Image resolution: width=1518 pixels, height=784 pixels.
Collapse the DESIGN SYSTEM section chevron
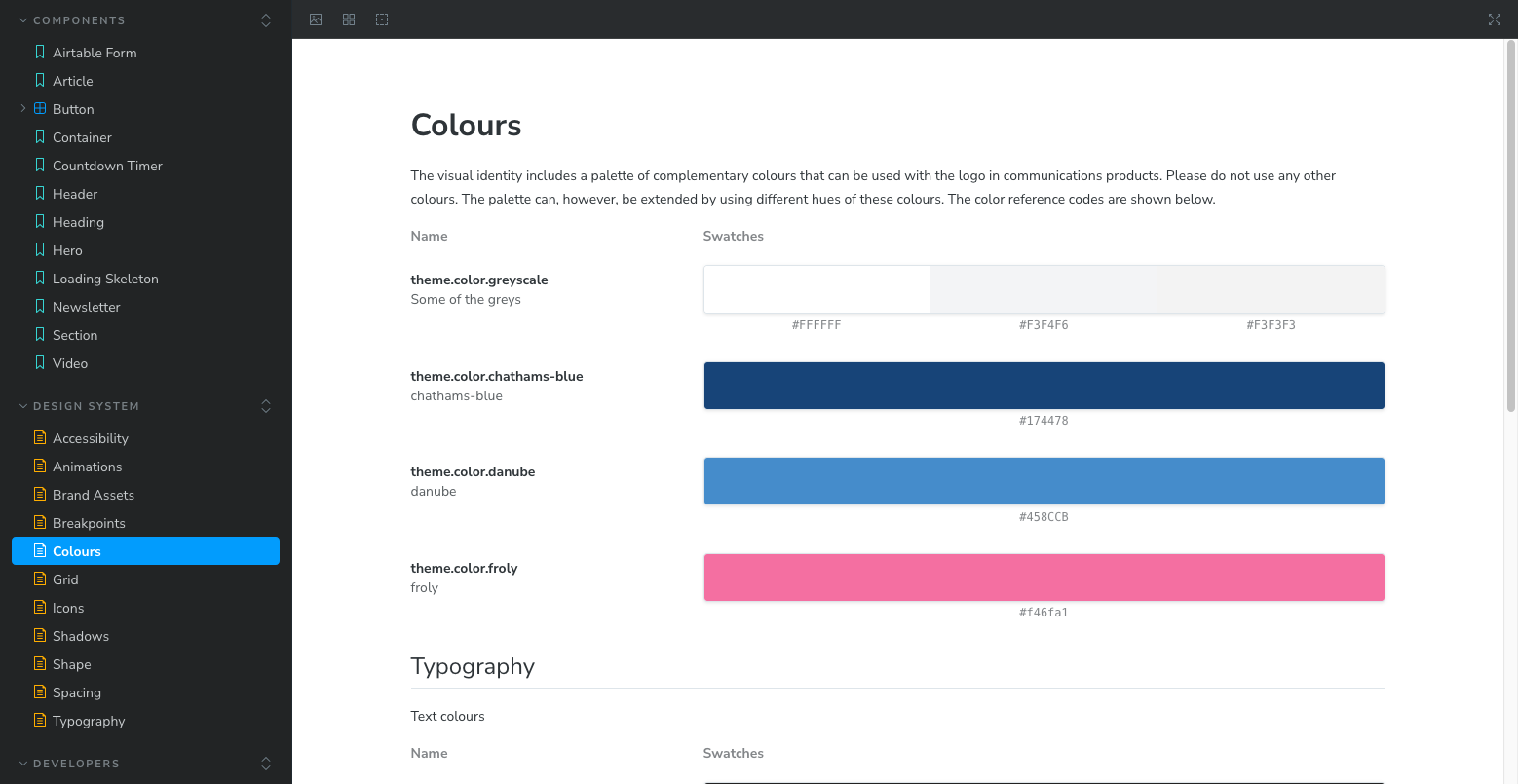coord(23,406)
